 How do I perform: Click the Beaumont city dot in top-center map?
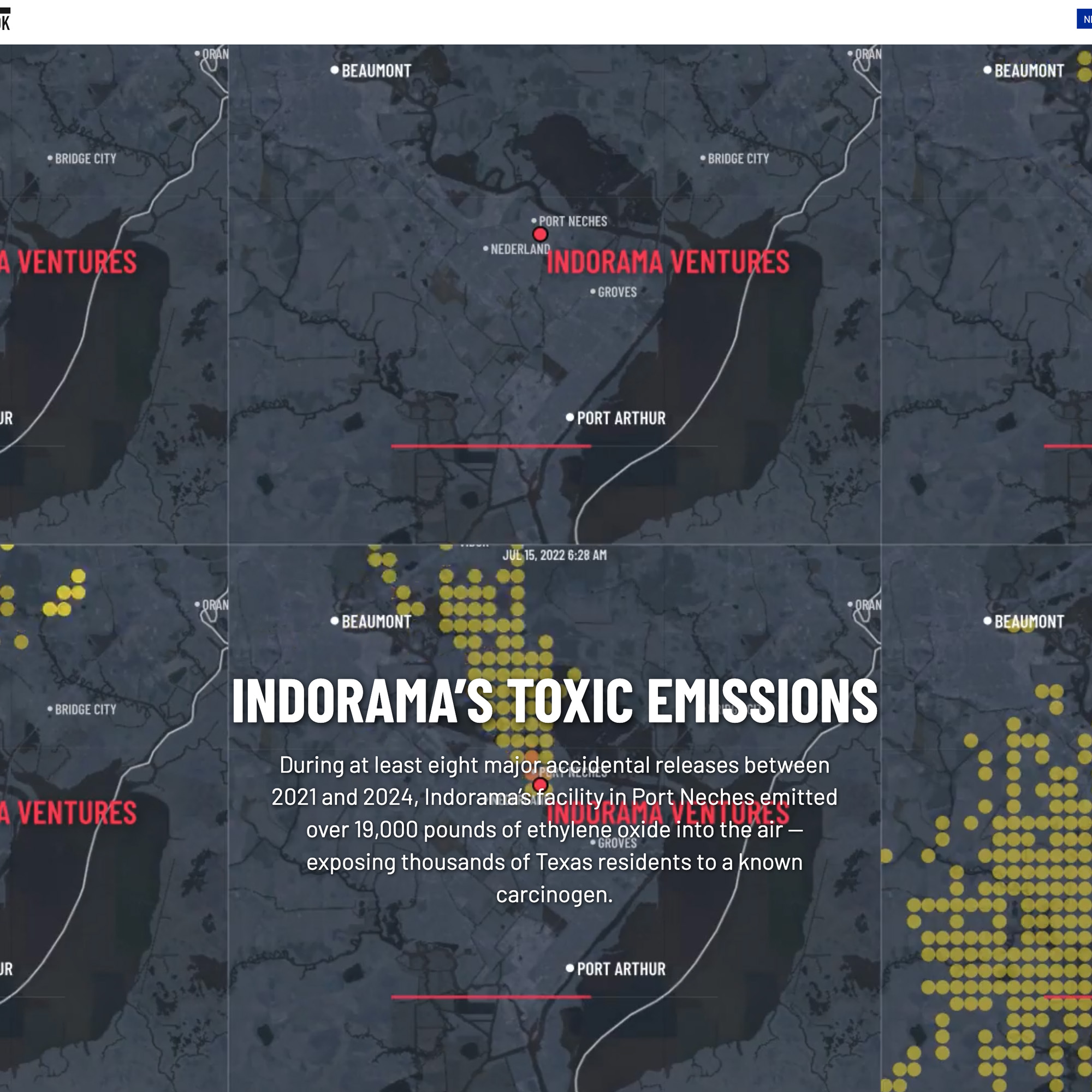coord(335,70)
